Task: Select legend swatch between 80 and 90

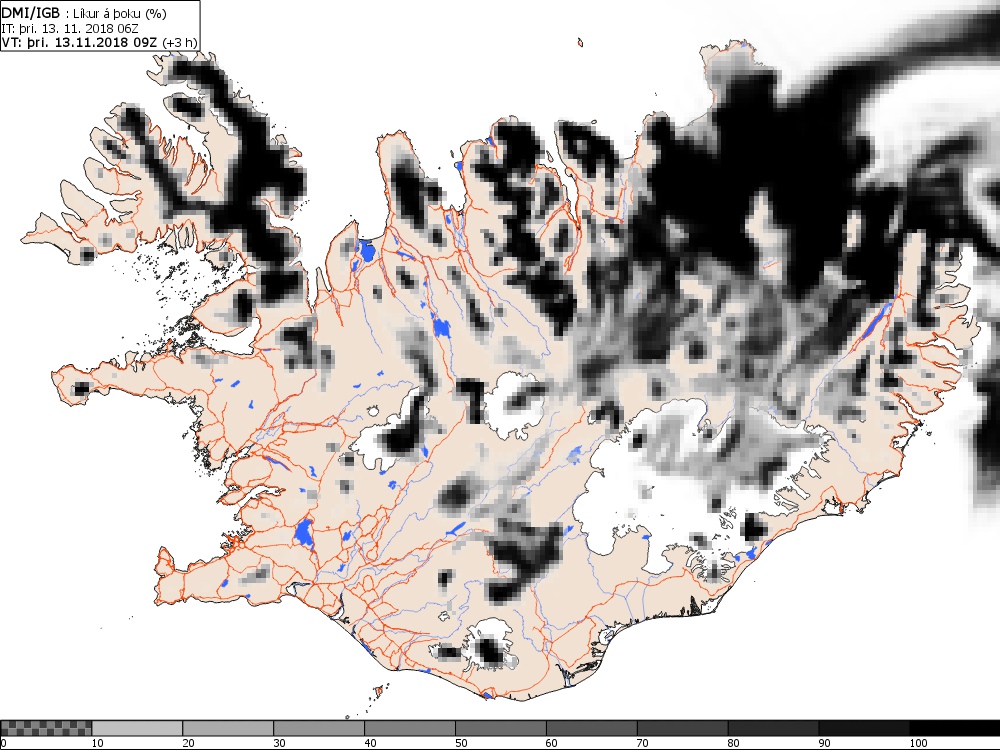Action: coord(773,728)
